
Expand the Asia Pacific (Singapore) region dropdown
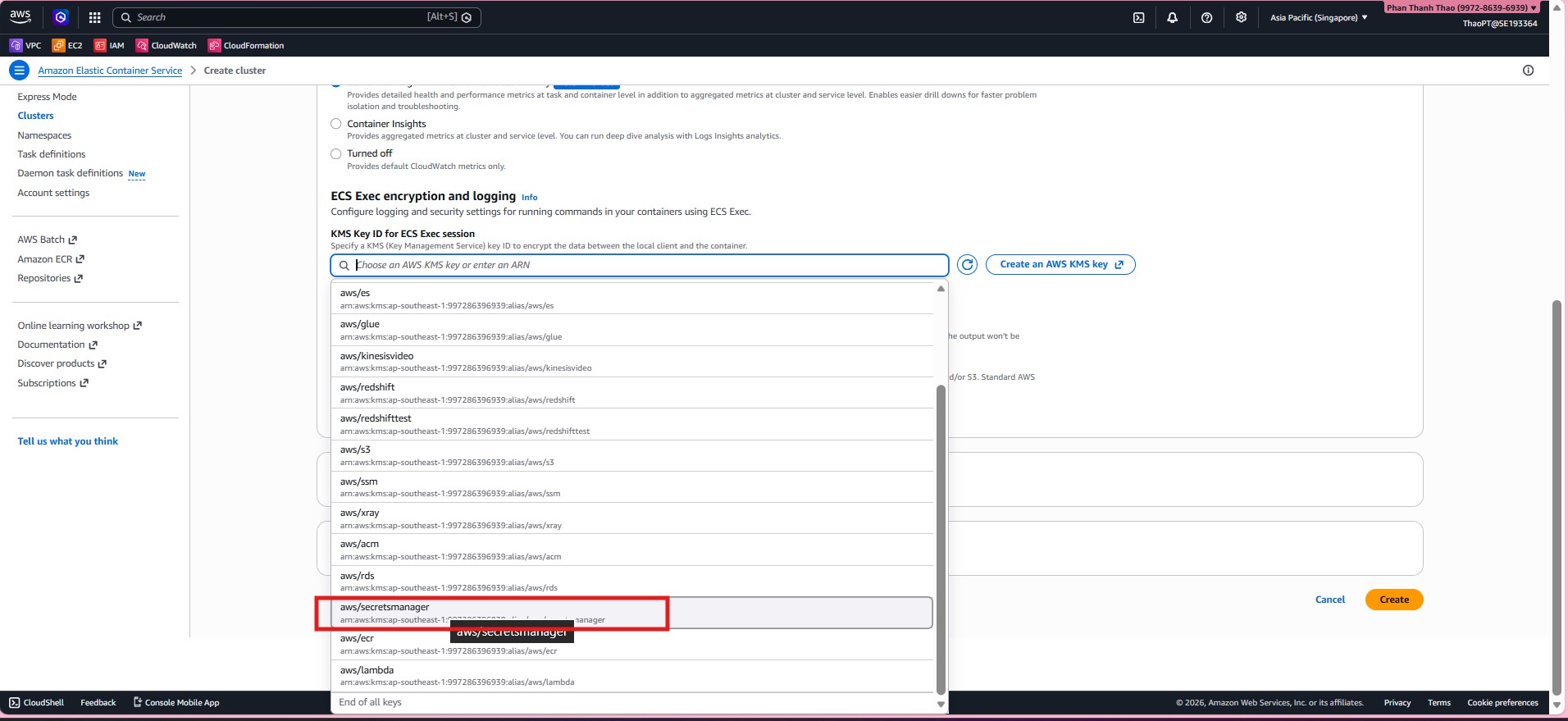click(1318, 17)
